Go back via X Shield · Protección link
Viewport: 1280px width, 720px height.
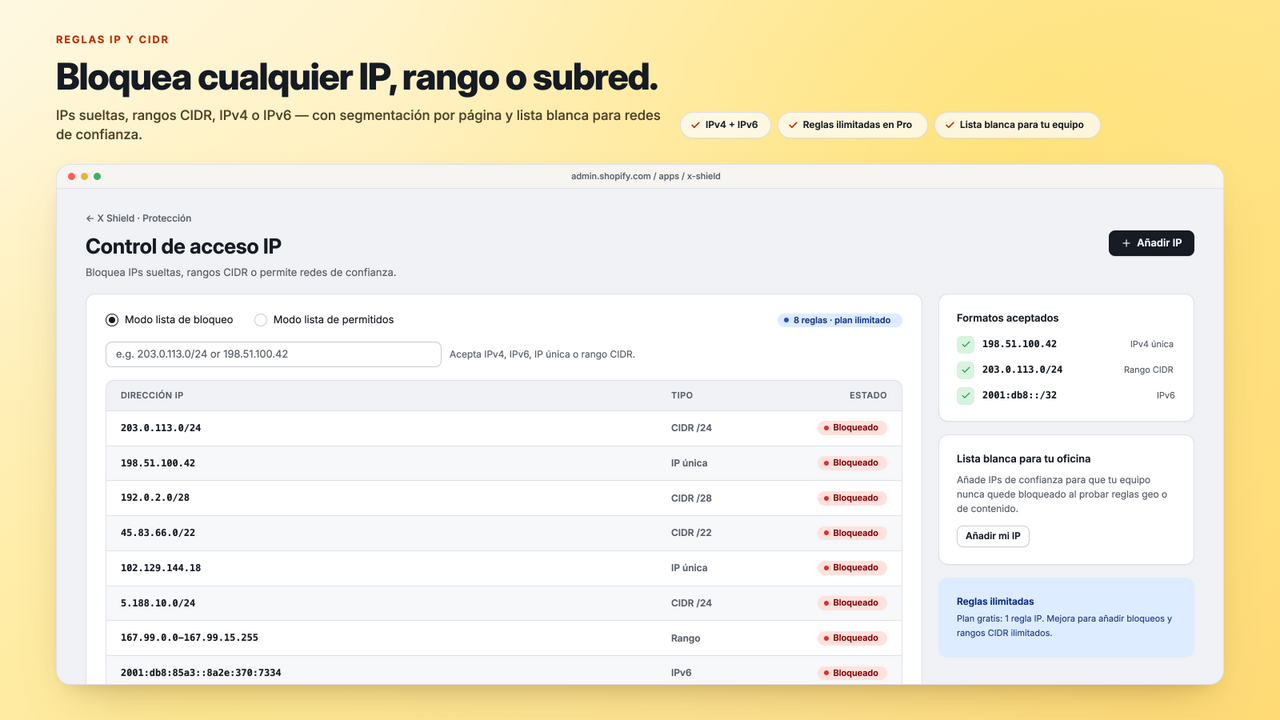(x=138, y=218)
